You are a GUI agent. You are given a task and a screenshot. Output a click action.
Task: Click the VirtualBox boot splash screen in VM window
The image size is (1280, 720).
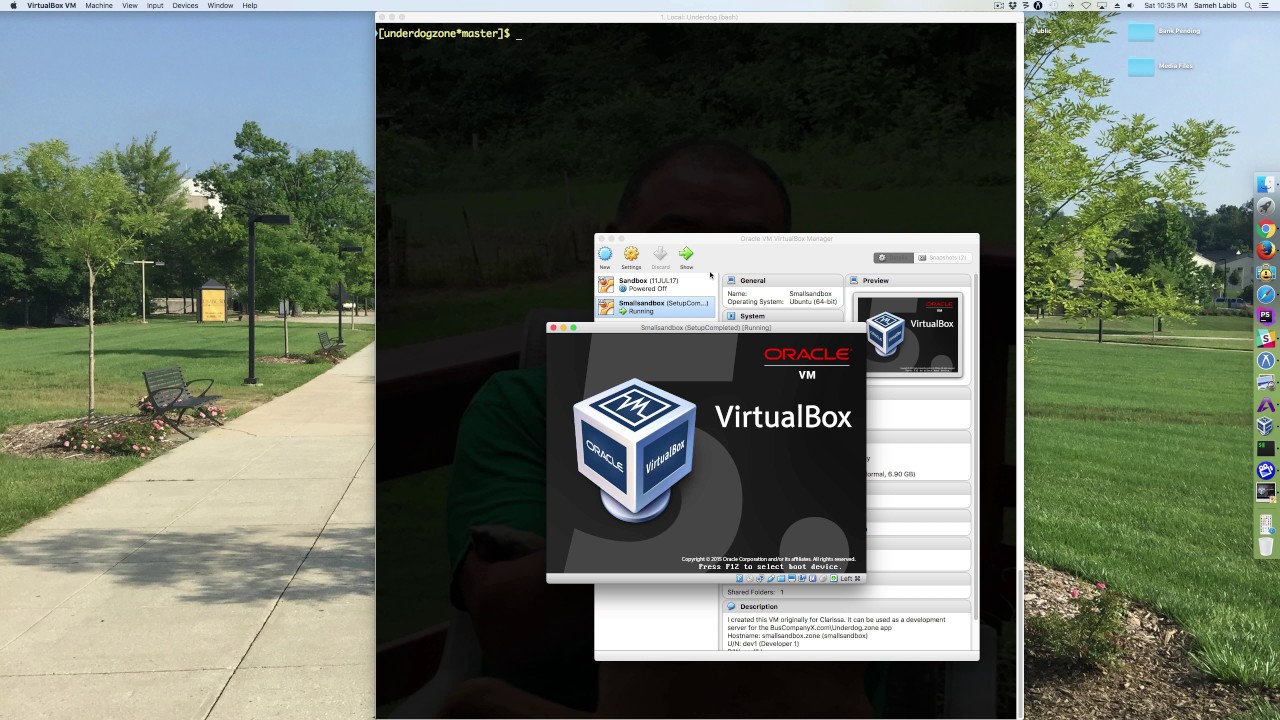pyautogui.click(x=706, y=452)
